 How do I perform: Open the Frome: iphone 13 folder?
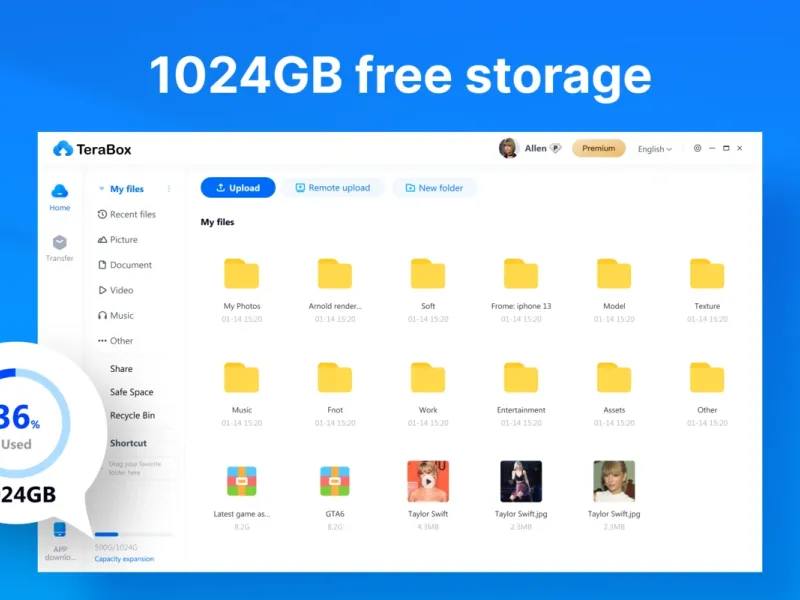click(521, 274)
